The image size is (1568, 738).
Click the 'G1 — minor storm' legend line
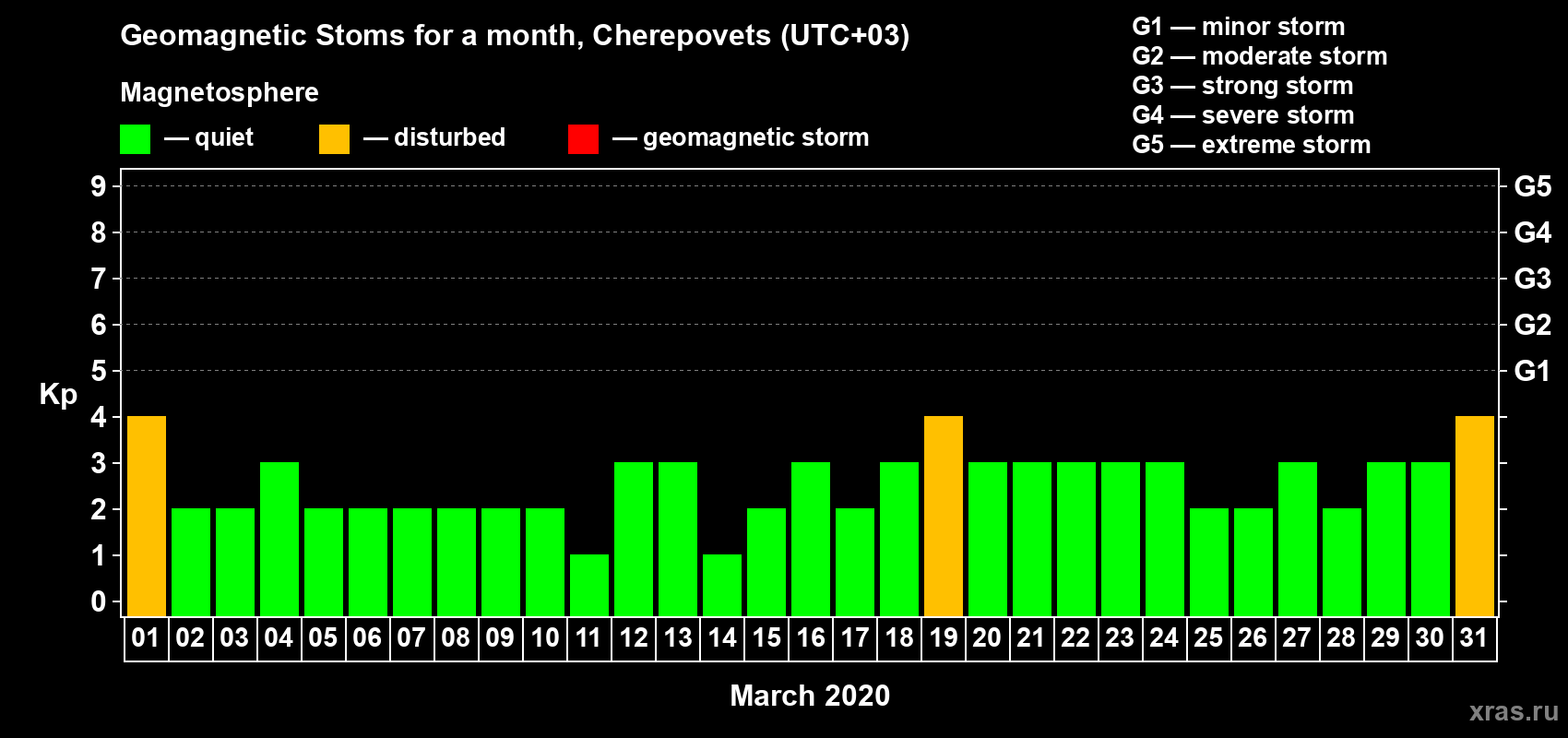1239,27
